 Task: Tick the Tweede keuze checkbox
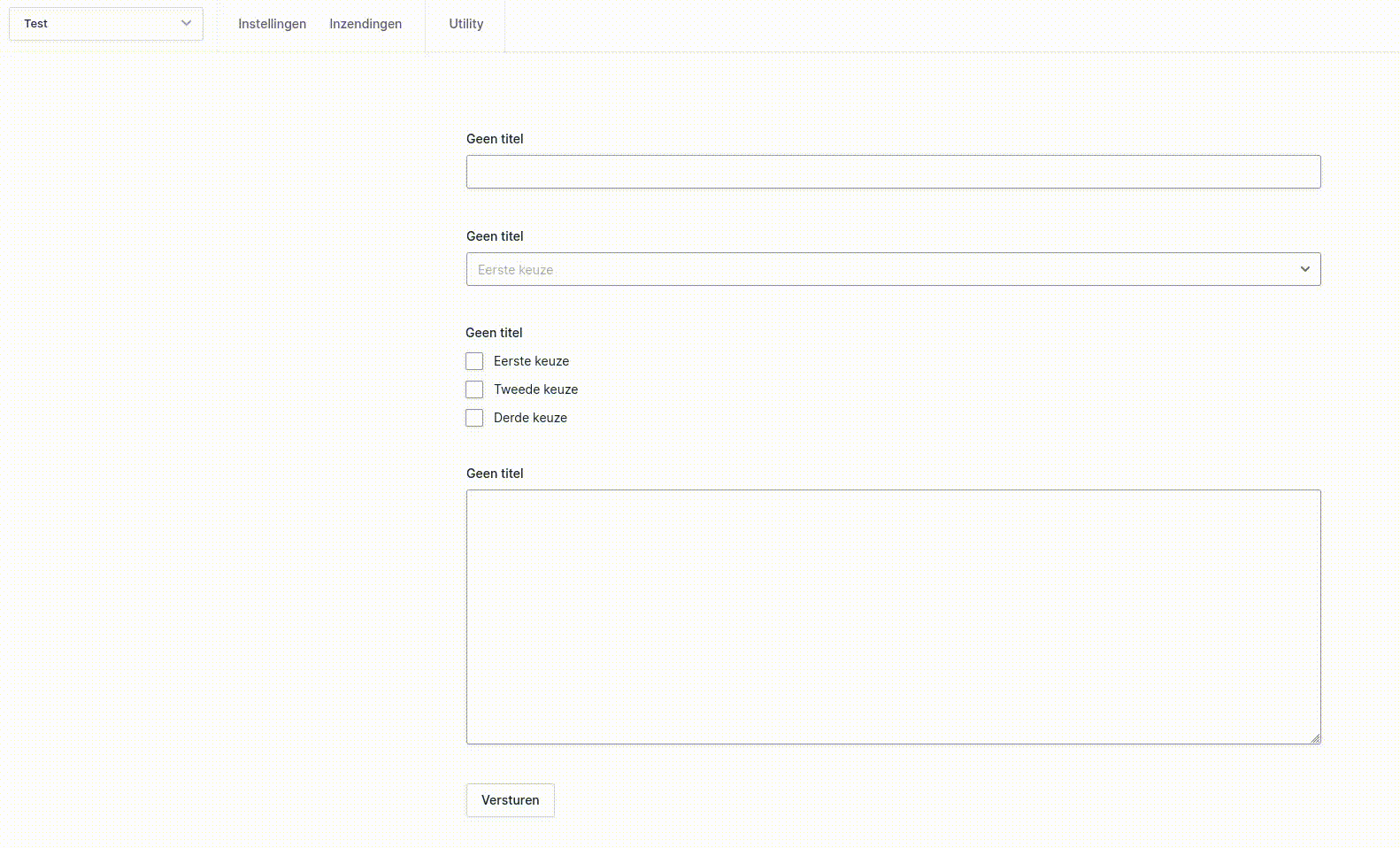click(x=474, y=389)
